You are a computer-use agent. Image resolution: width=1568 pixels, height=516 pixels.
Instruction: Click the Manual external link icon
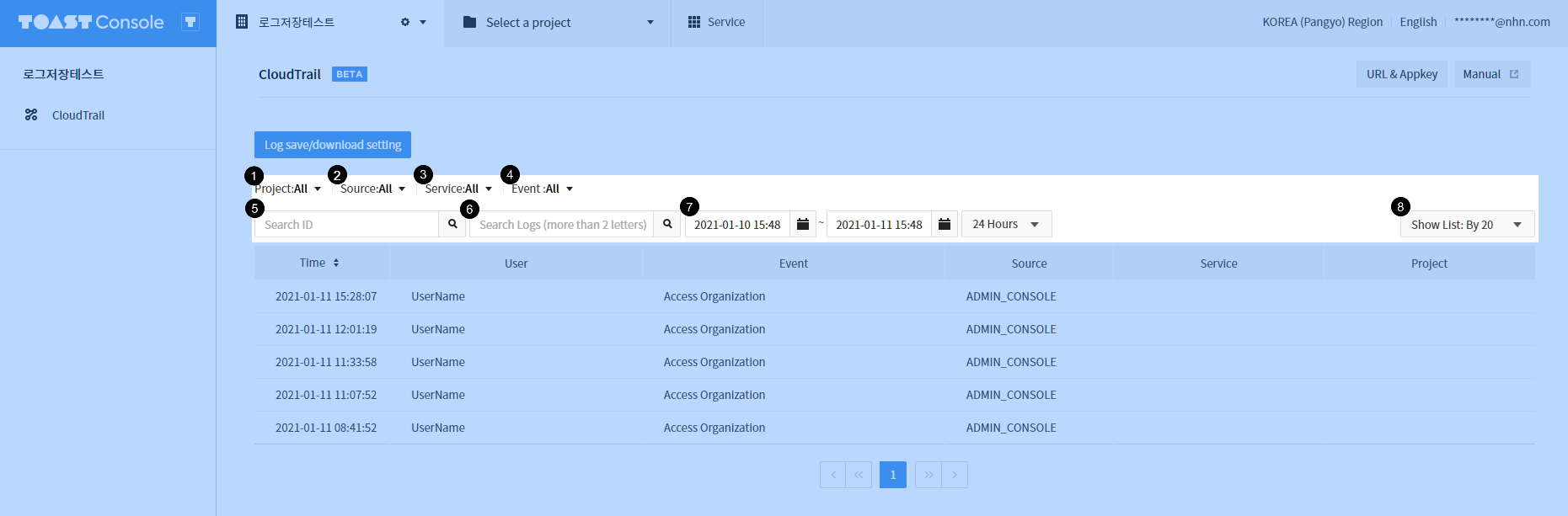[1514, 74]
